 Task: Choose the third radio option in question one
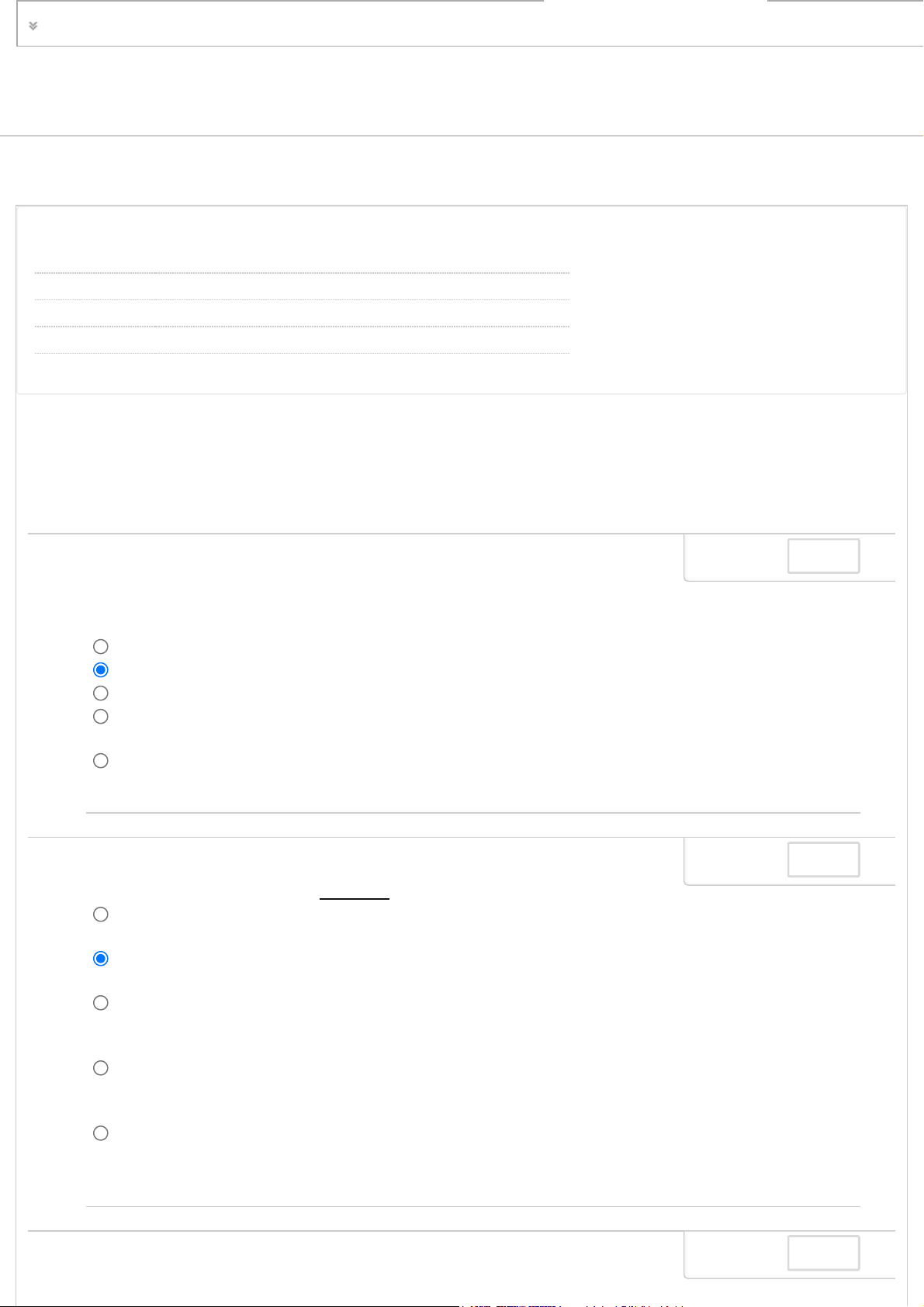(x=100, y=693)
